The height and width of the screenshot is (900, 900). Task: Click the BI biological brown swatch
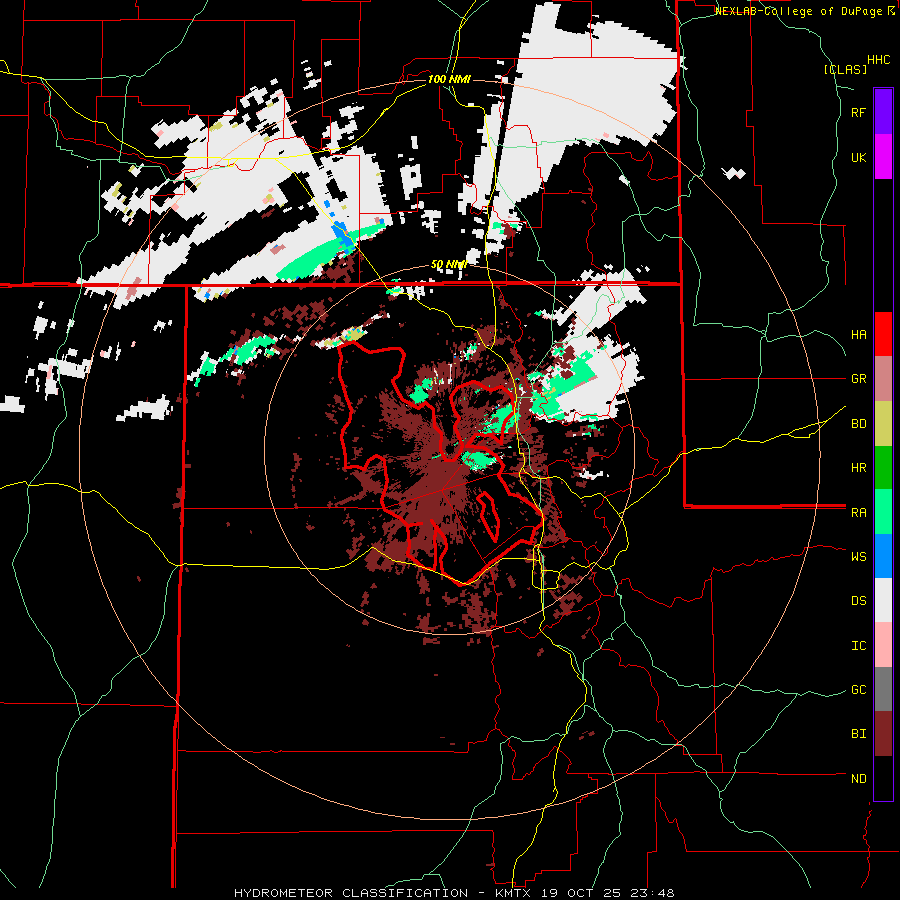point(883,734)
